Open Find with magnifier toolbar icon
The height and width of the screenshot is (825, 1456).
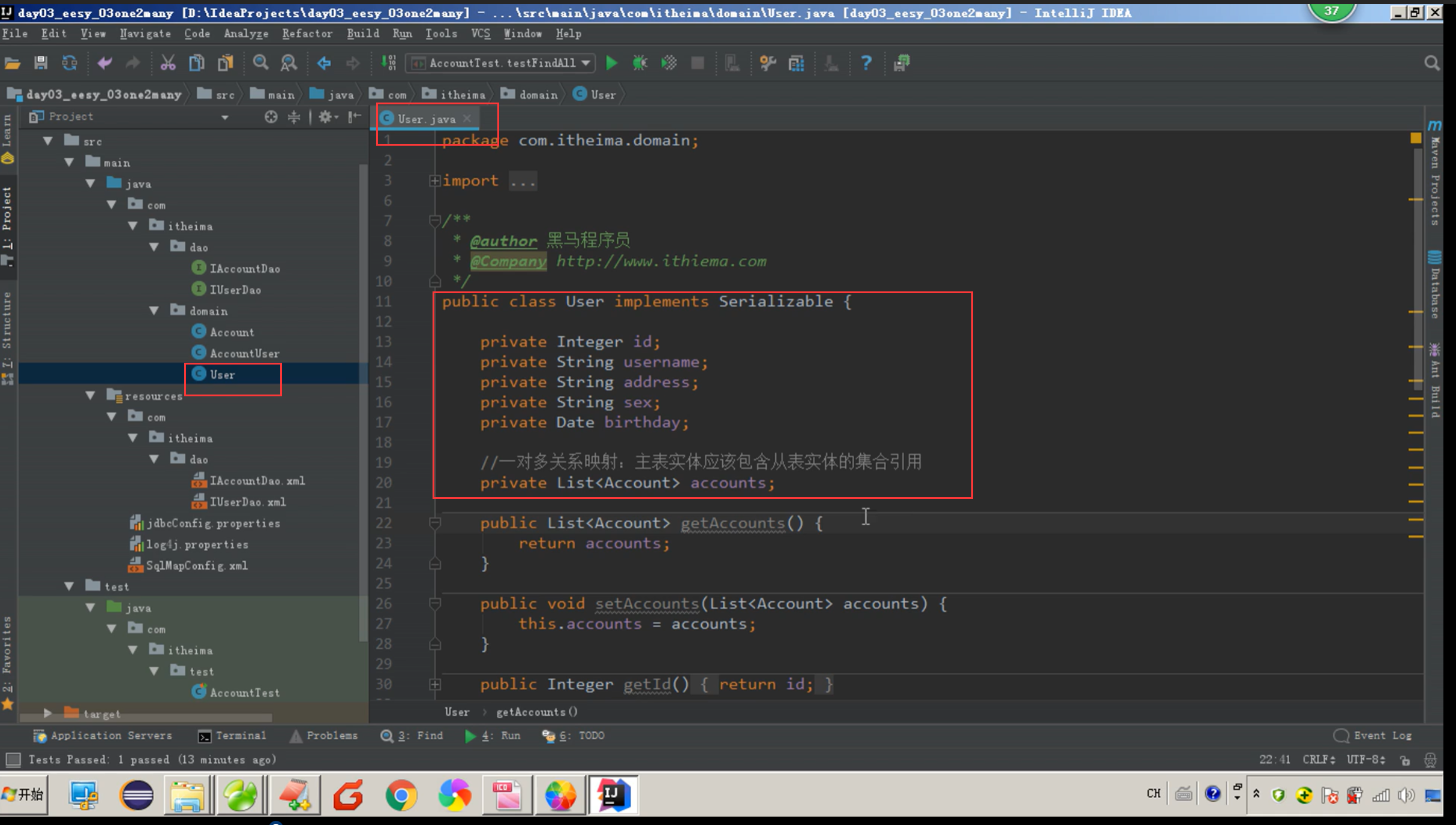point(260,63)
